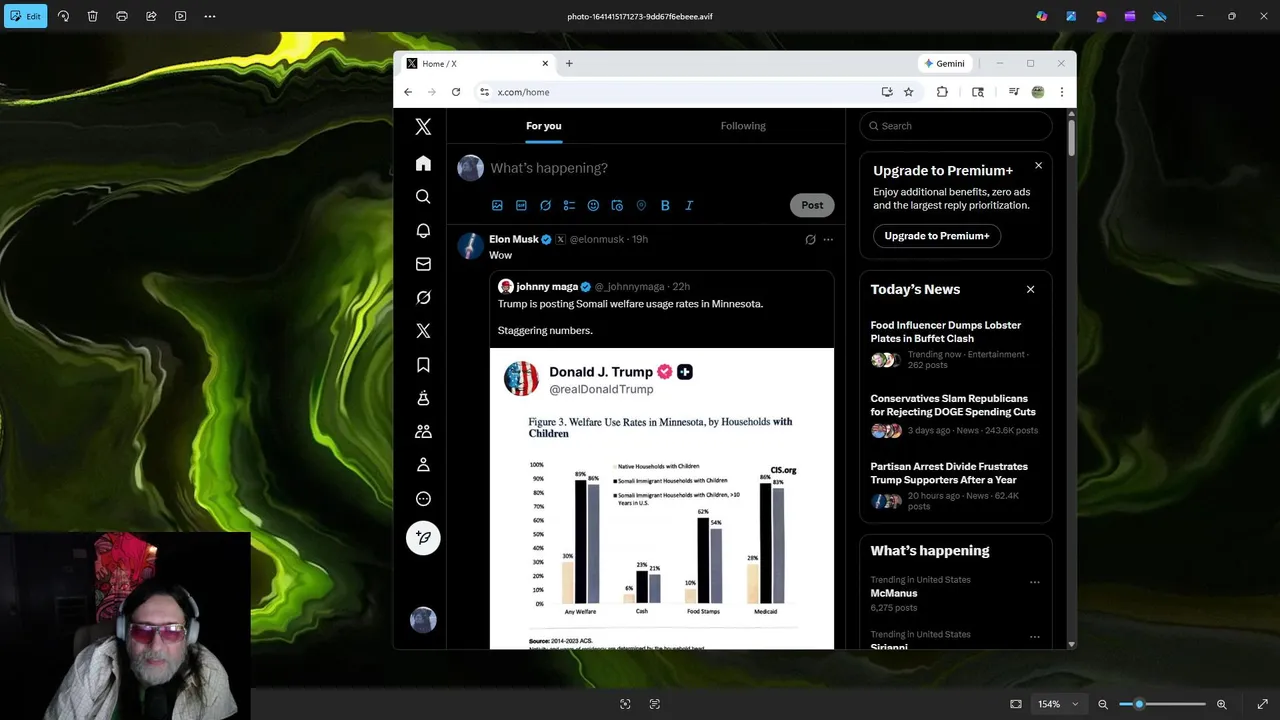
Task: Add a poll to the post
Action: coord(569,205)
